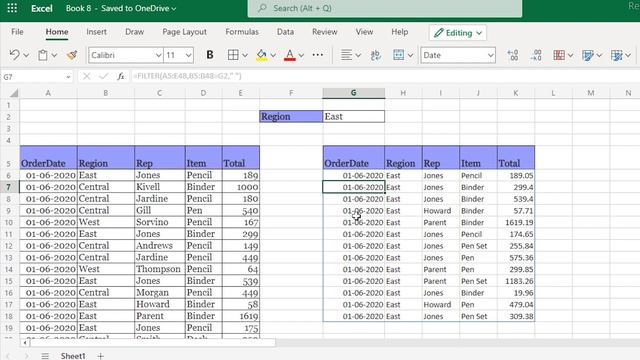Click the Search box
Image resolution: width=640 pixels, height=360 pixels.
(x=384, y=8)
